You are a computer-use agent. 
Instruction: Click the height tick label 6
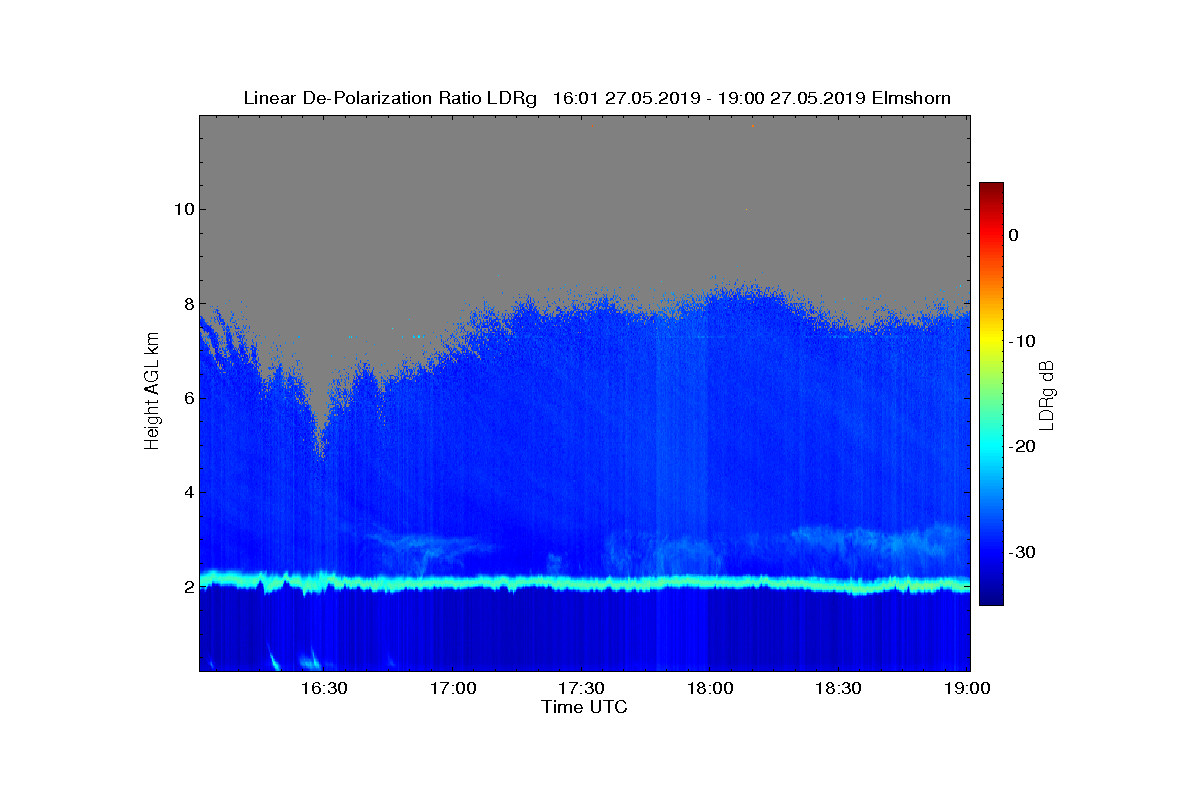188,398
